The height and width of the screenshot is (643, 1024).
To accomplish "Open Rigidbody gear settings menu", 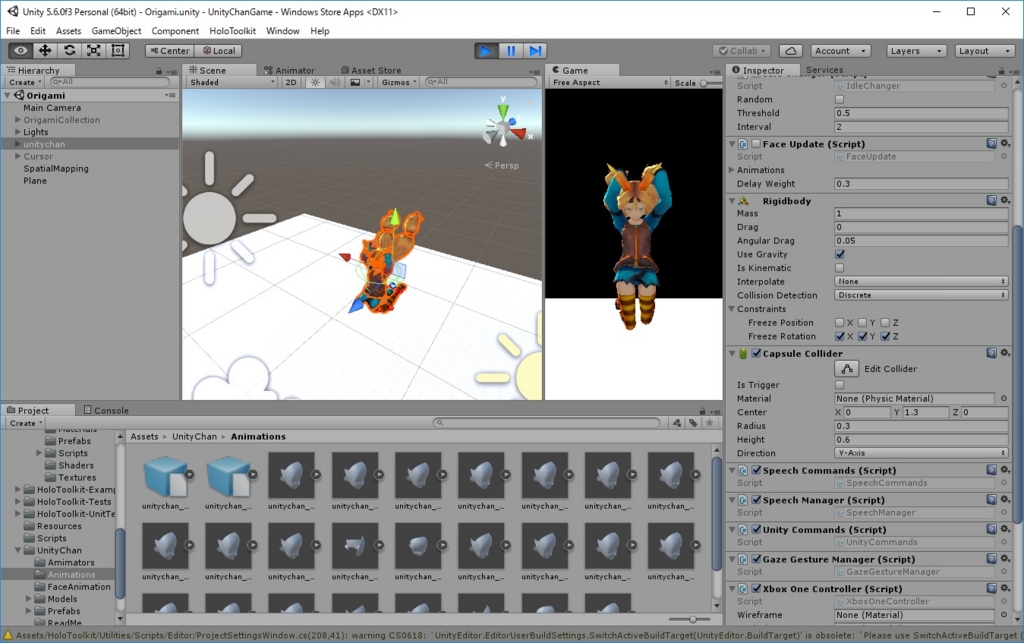I will click(1005, 200).
